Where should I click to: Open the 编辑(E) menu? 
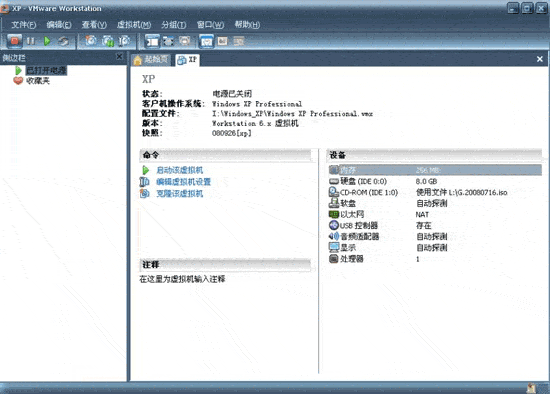[x=59, y=25]
